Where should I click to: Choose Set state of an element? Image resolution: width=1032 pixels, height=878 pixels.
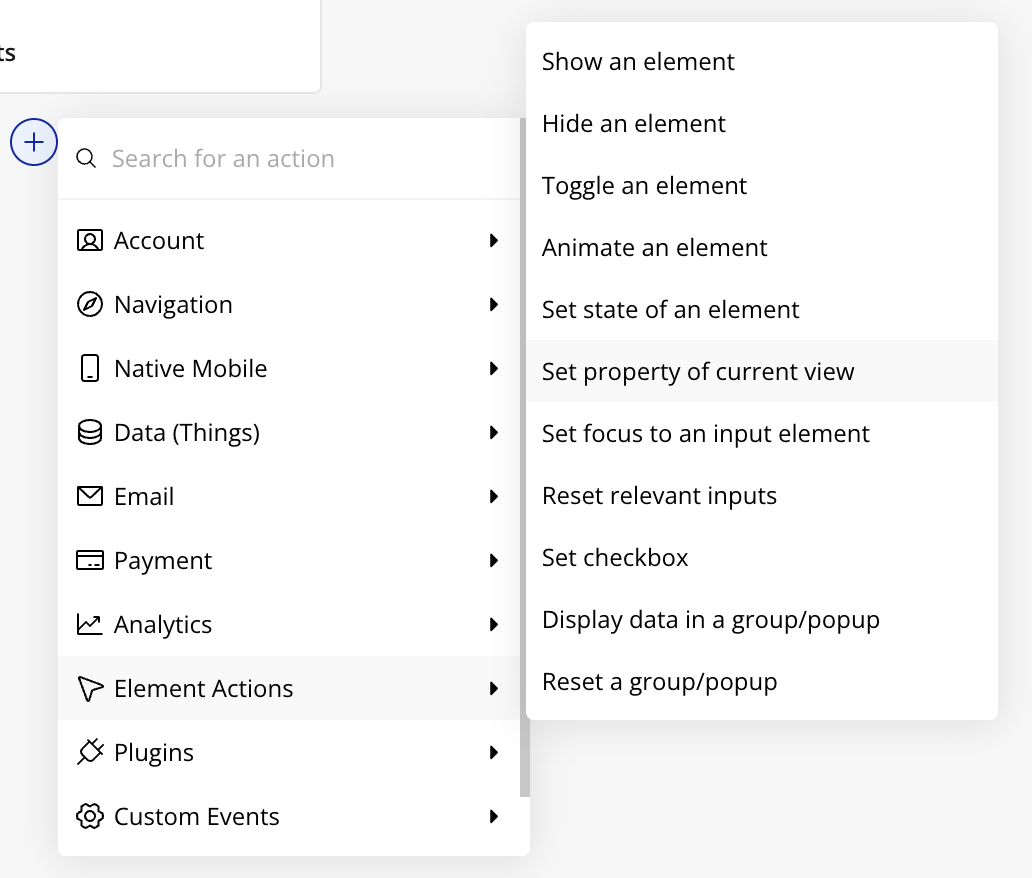click(762, 309)
